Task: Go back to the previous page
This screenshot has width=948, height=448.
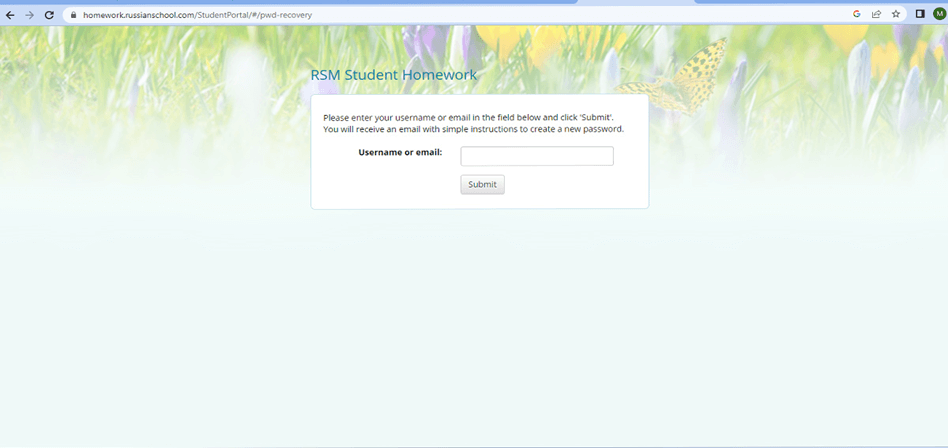Action: coord(10,15)
